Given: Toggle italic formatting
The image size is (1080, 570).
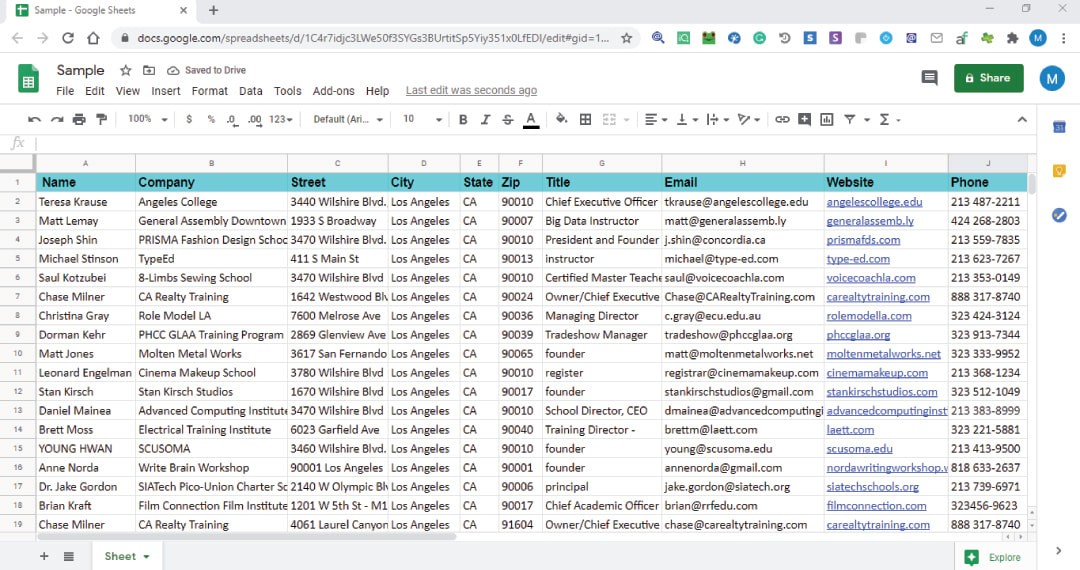Looking at the screenshot, I should (x=485, y=119).
